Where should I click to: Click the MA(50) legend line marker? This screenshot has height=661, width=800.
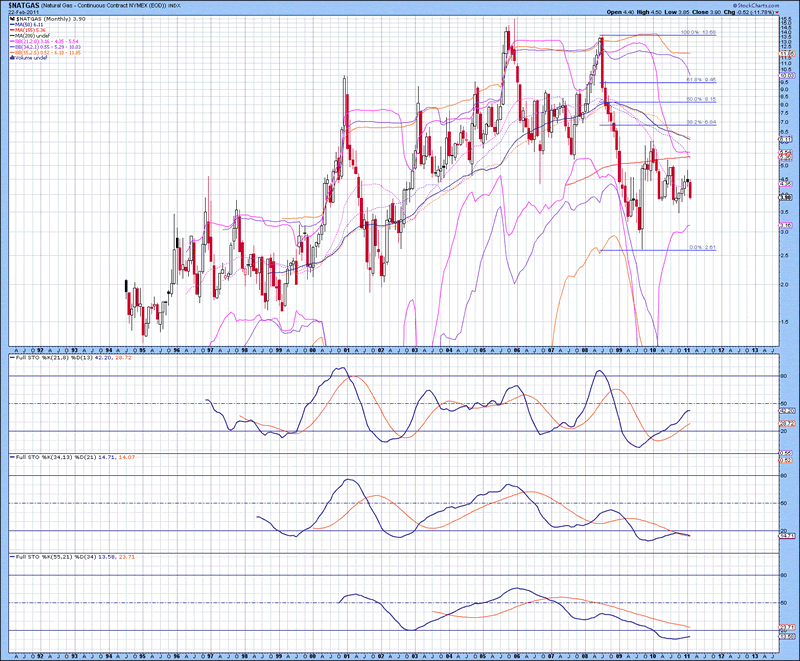tap(11, 24)
